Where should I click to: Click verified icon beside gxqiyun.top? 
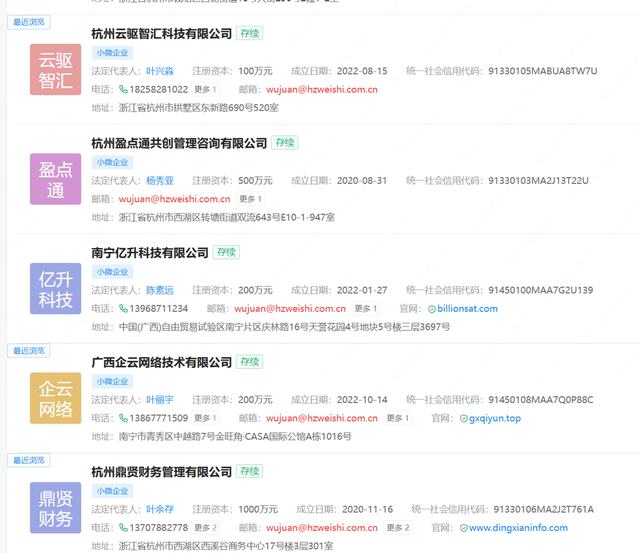(464, 419)
